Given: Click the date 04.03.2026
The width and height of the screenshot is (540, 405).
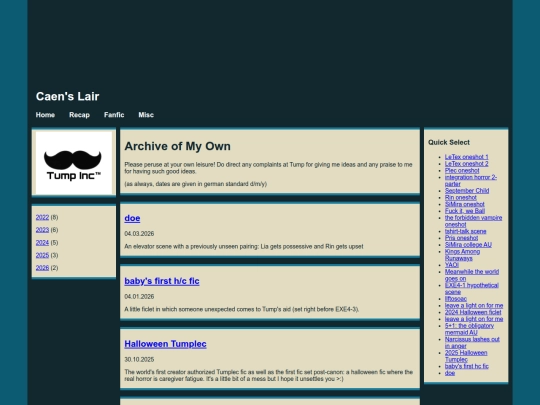Looking at the screenshot, I should pos(139,234).
